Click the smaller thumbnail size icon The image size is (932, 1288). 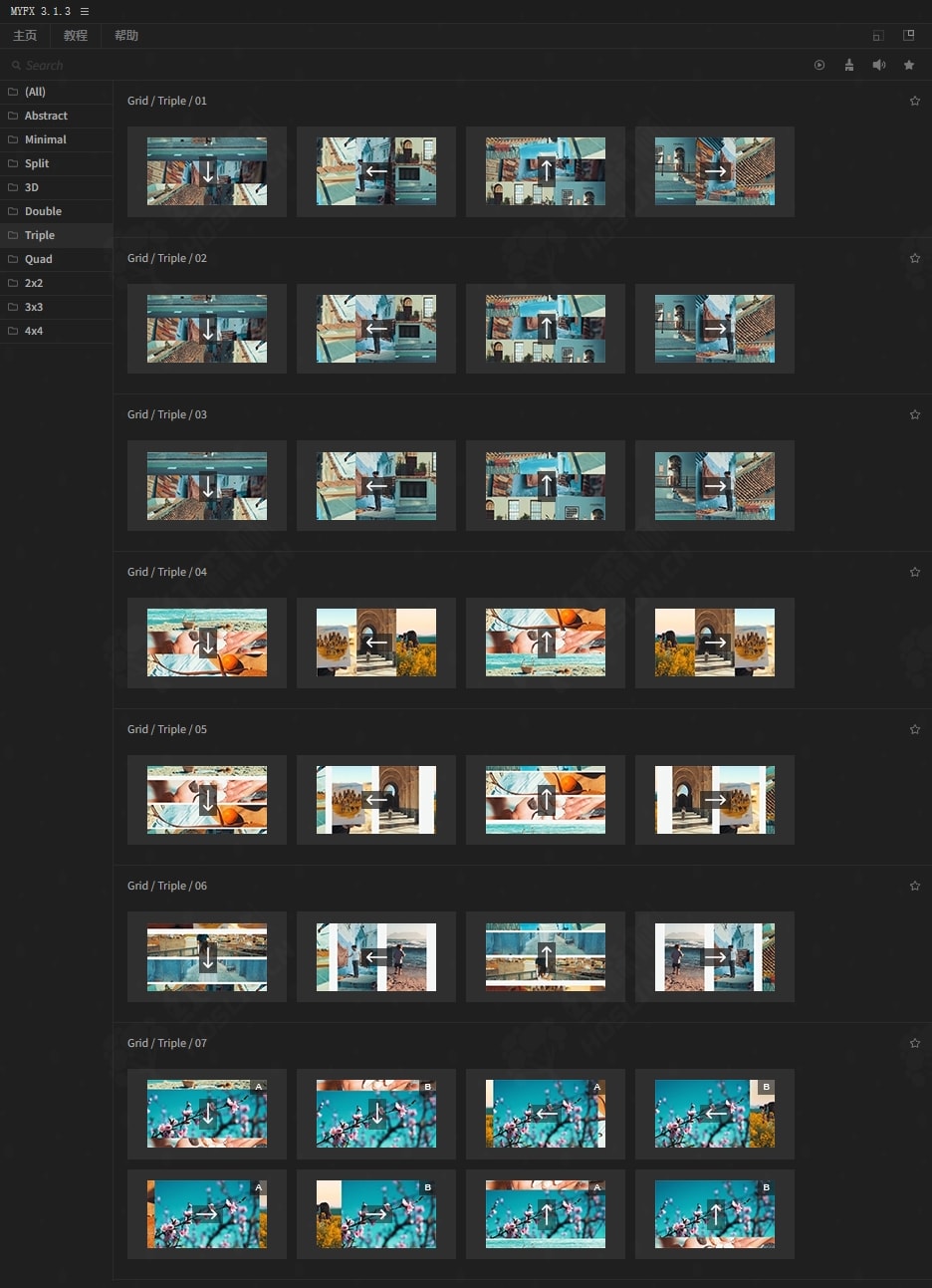click(878, 36)
